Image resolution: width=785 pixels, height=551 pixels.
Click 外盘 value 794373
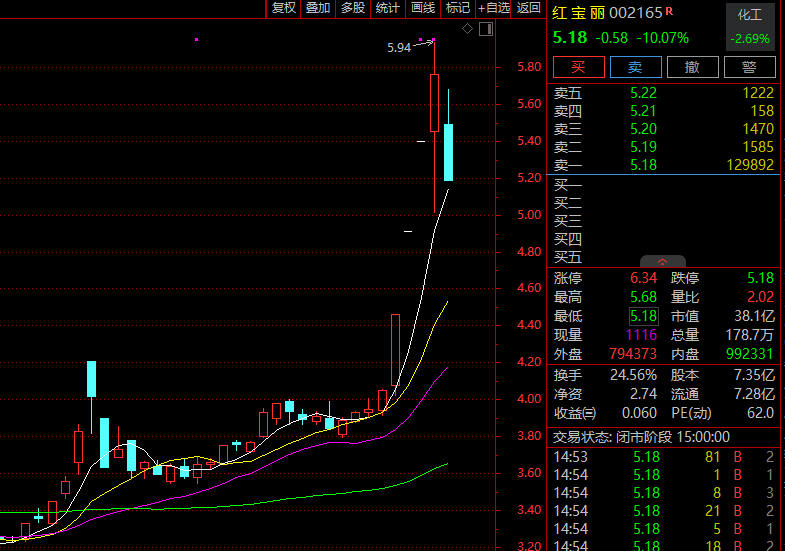(x=633, y=354)
